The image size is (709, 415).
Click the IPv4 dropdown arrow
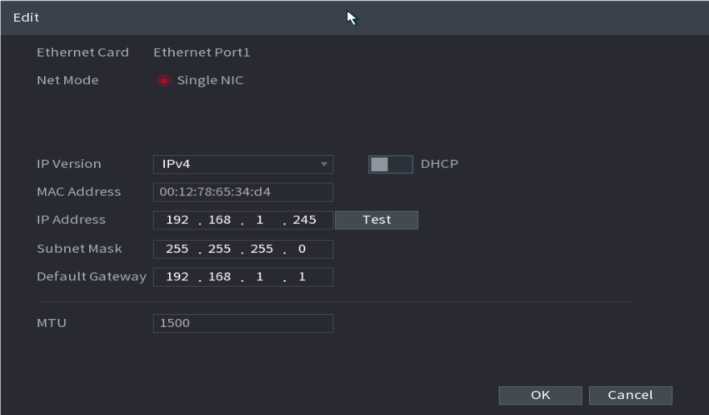pyautogui.click(x=324, y=164)
